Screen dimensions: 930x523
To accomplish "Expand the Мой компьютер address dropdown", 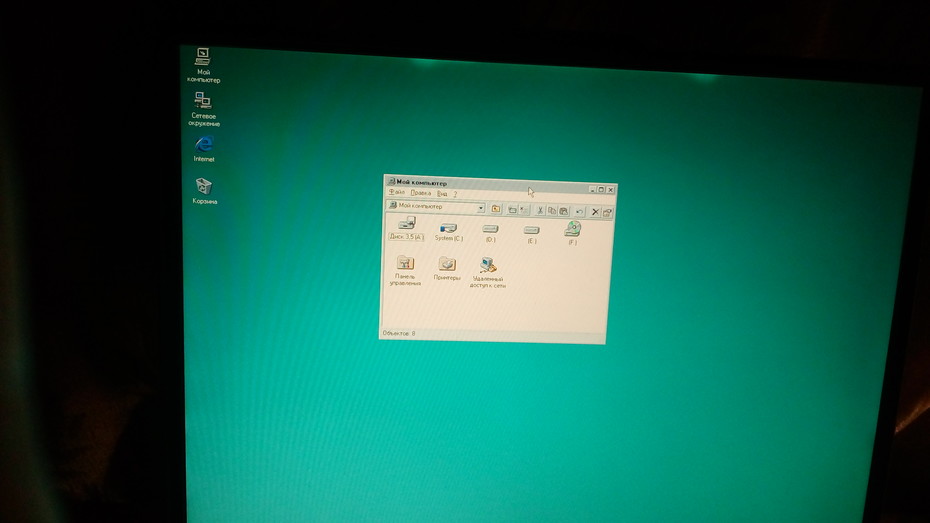I will (481, 208).
